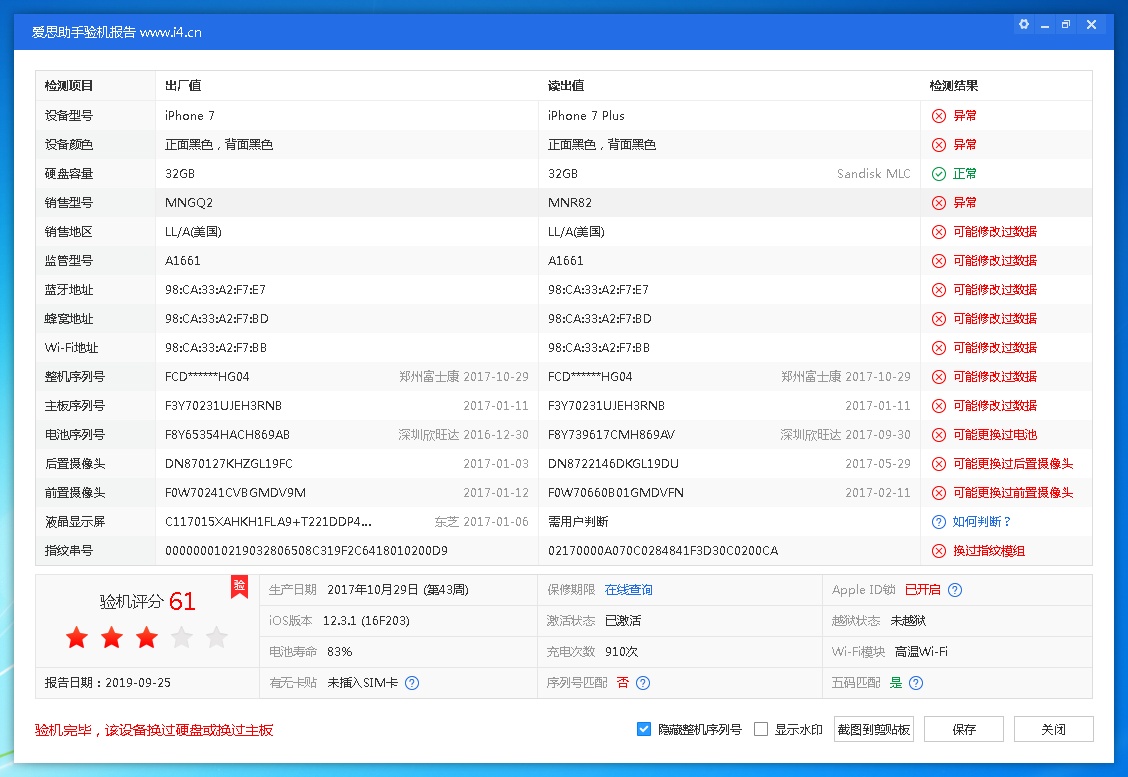
Task: Click the help icon beside 未插入SIM卡
Action: pyautogui.click(x=411, y=683)
